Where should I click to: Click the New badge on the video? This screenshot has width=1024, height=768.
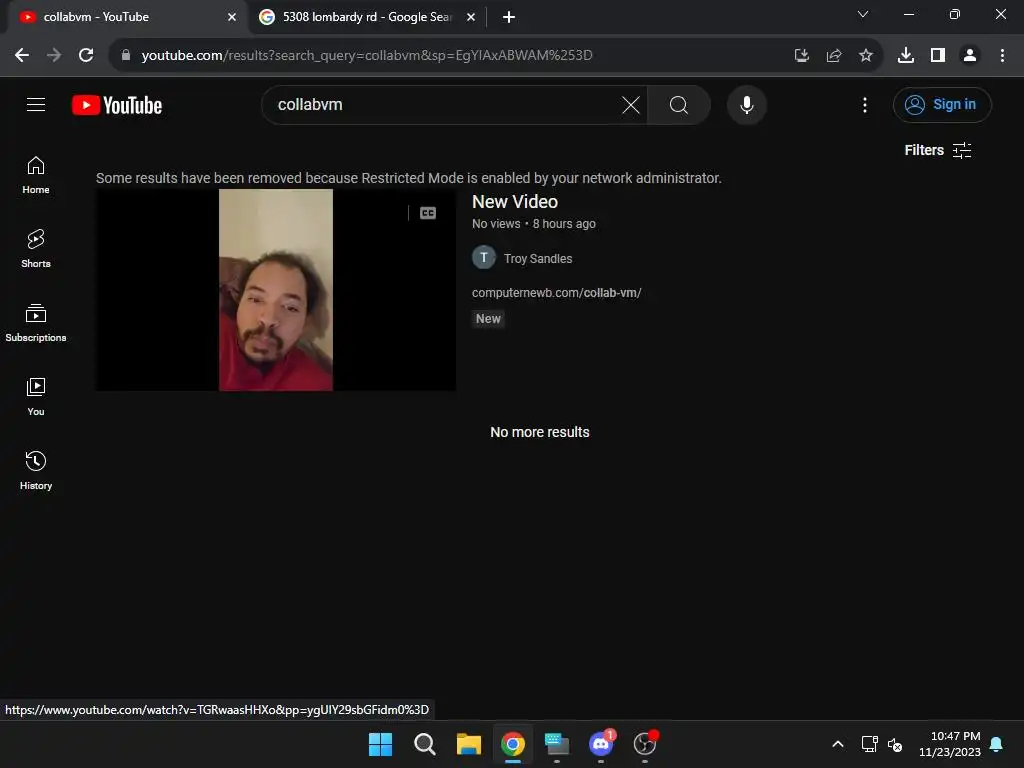coord(488,319)
